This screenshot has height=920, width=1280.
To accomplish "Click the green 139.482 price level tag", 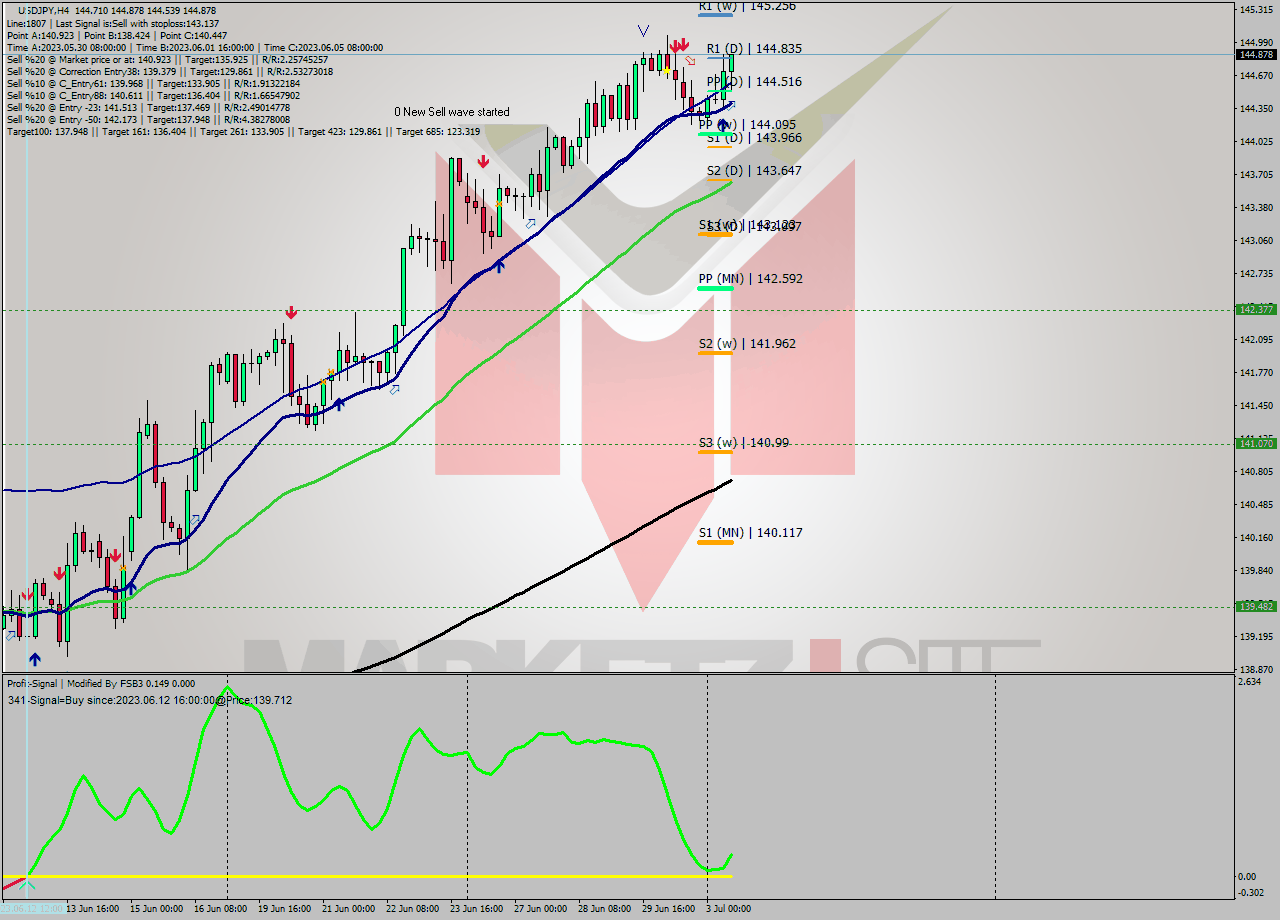I will click(1256, 606).
